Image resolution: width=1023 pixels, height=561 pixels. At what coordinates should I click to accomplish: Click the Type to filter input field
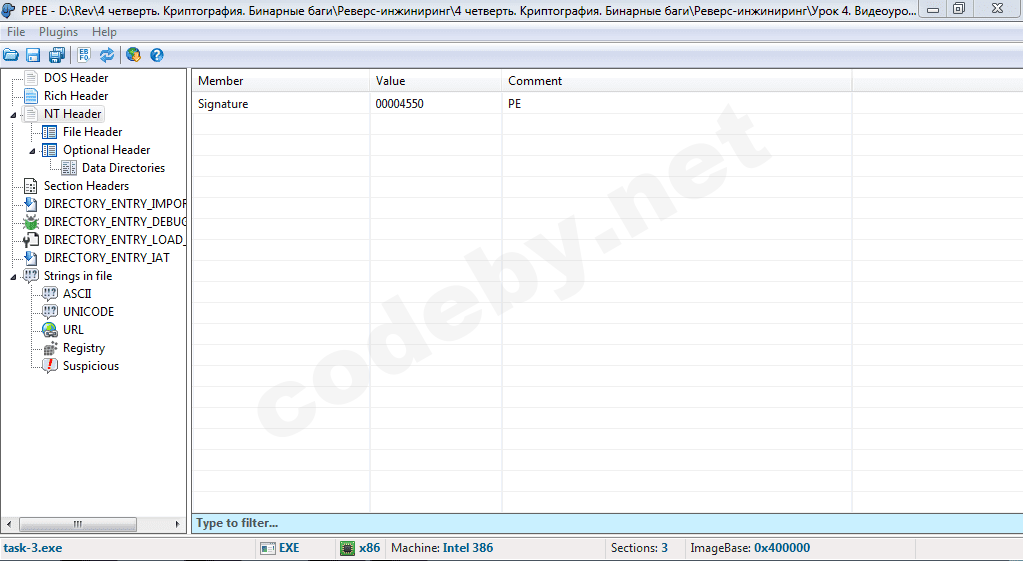[x=607, y=523]
